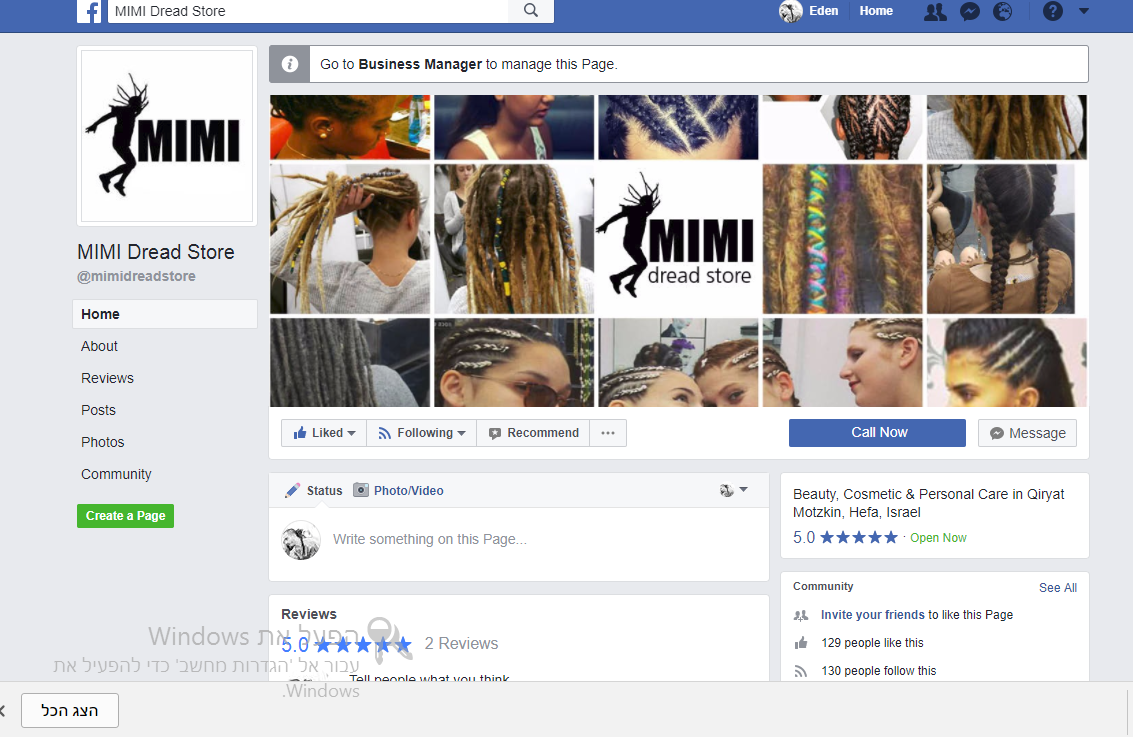Select Posts in the page sidebar
The image size is (1133, 737).
click(x=98, y=410)
